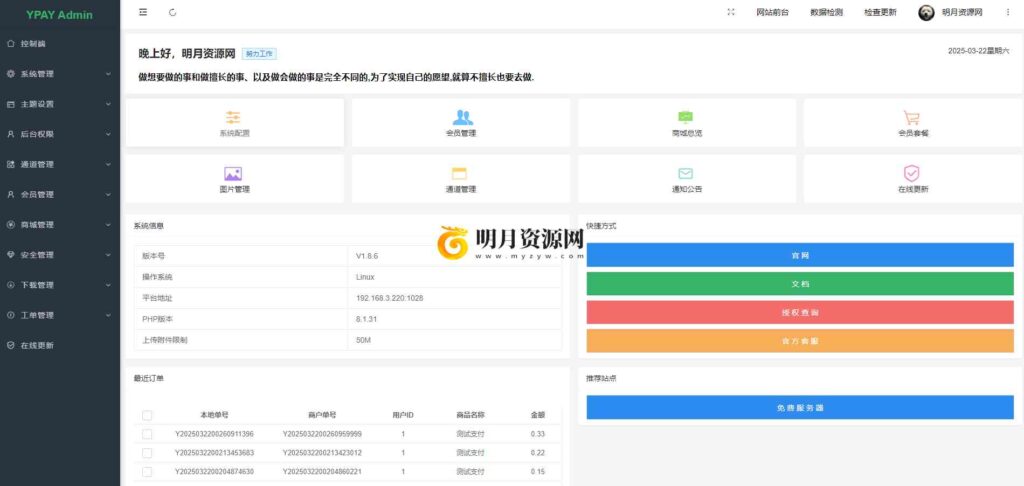Image resolution: width=1024 pixels, height=486 pixels.
Task: Toggle the fullscreen icon
Action: [x=731, y=12]
